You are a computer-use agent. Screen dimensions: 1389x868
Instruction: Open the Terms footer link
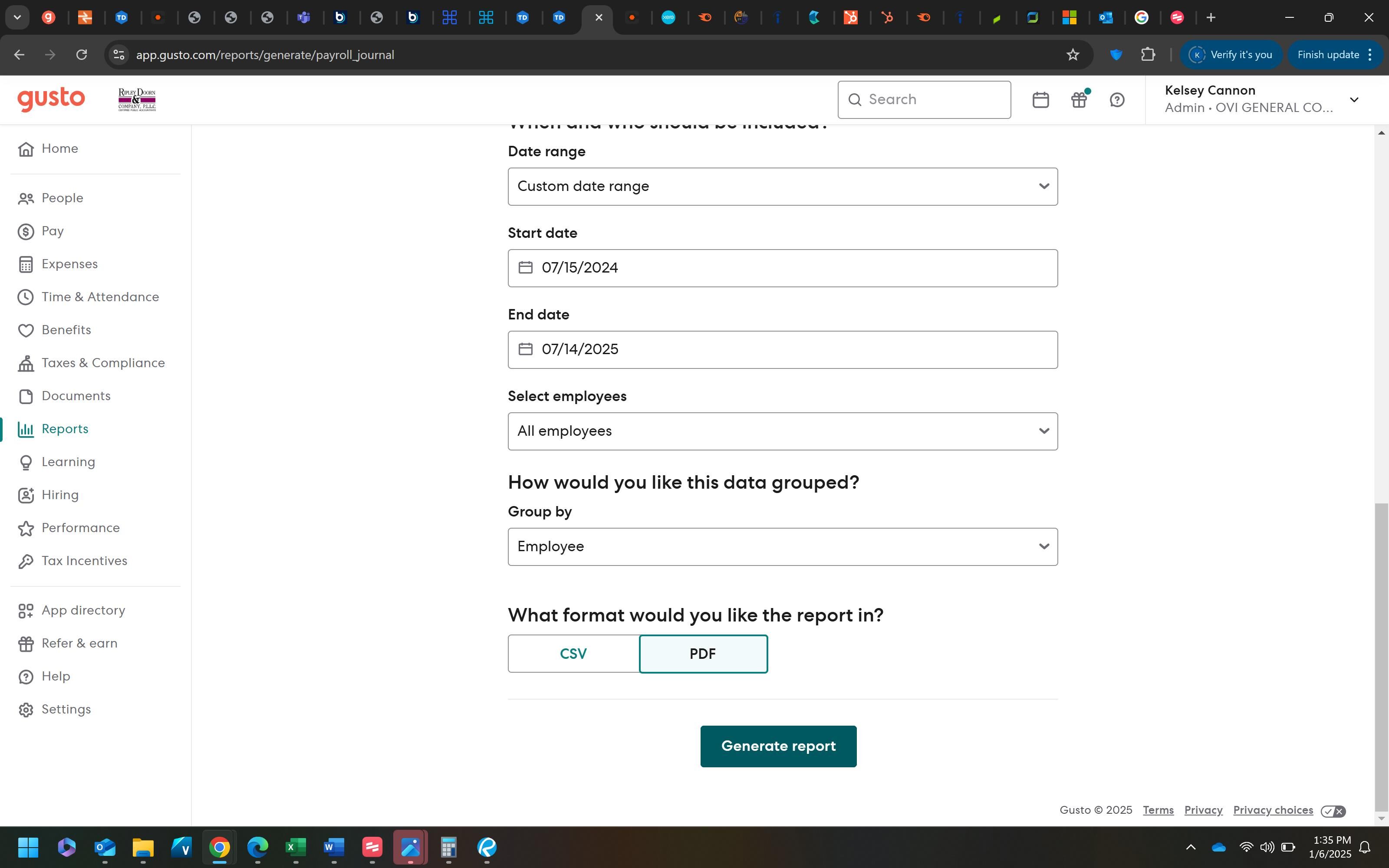coord(1158,810)
